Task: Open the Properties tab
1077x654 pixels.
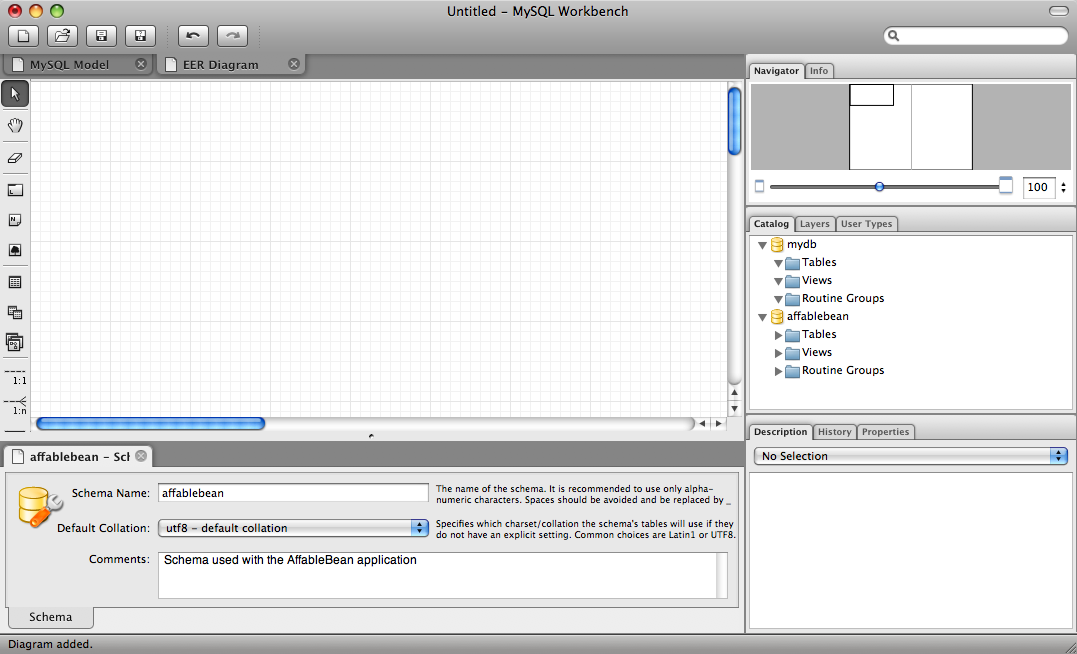Action: pyautogui.click(x=885, y=432)
